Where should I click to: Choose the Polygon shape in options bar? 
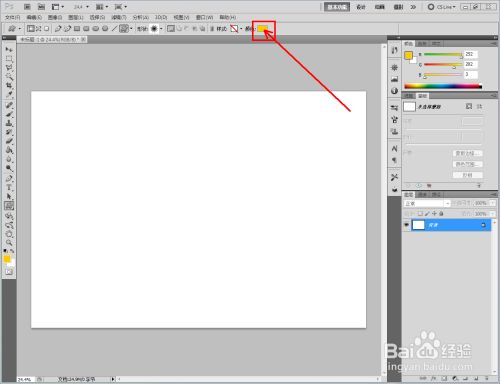(105, 29)
